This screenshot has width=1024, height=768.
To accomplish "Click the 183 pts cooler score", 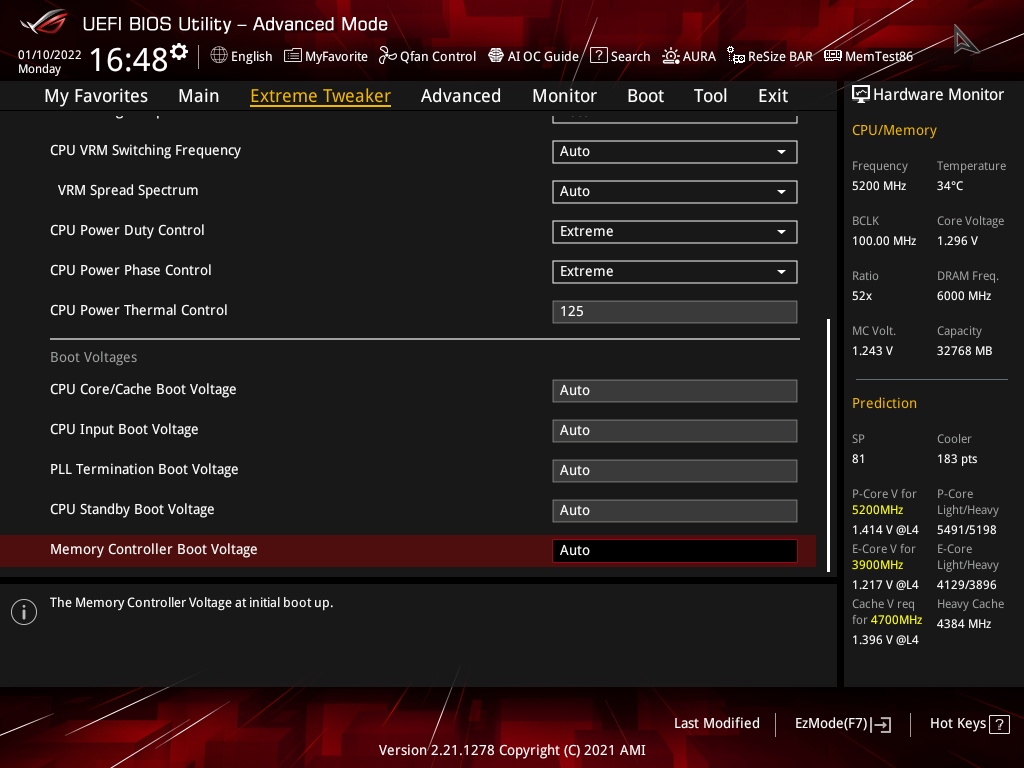I will pos(957,459).
